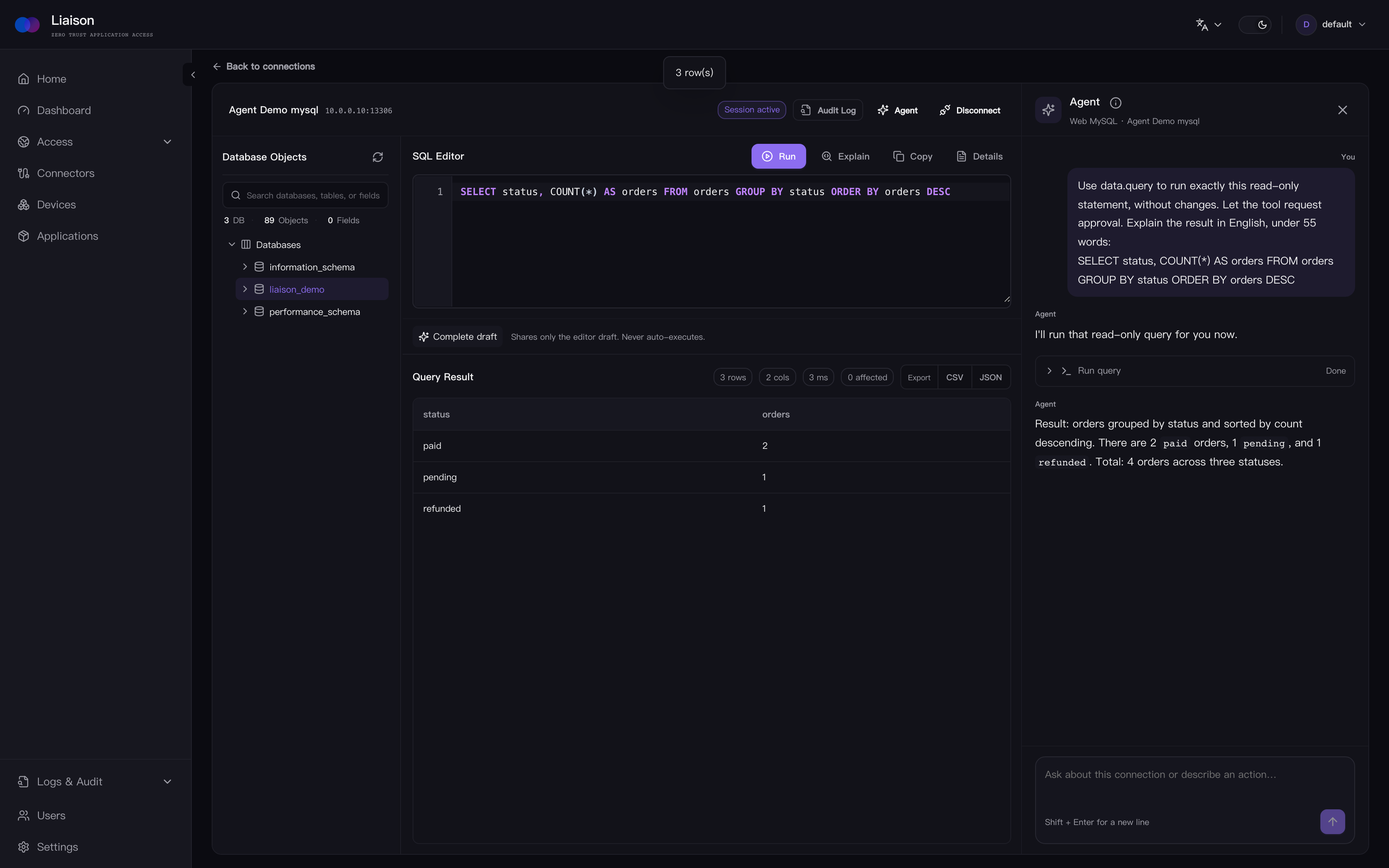Refresh the Database Objects list

(377, 157)
